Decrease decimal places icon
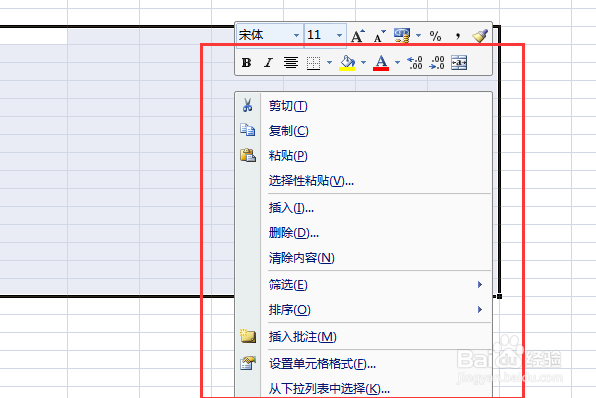 pos(437,63)
